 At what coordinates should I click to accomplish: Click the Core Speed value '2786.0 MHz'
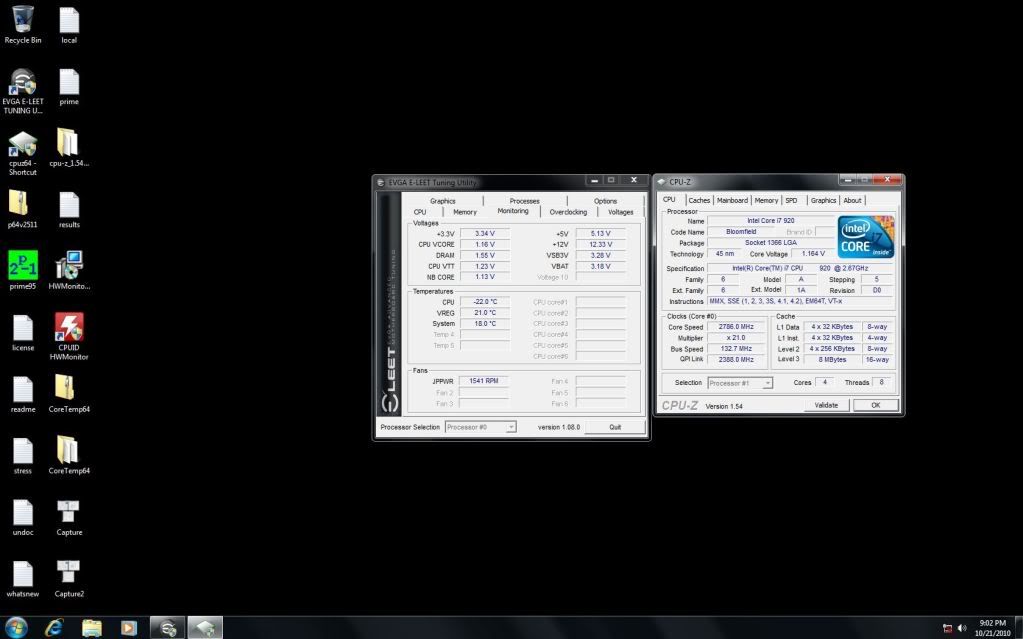click(x=736, y=327)
